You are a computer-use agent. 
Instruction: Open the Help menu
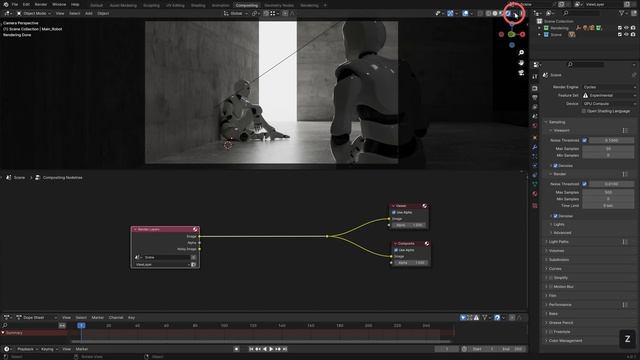click(x=75, y=4)
